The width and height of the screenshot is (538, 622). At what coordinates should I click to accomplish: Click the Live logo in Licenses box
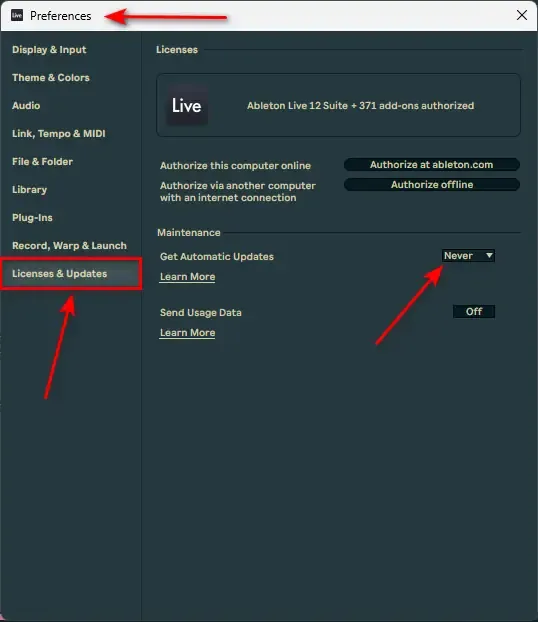[186, 106]
